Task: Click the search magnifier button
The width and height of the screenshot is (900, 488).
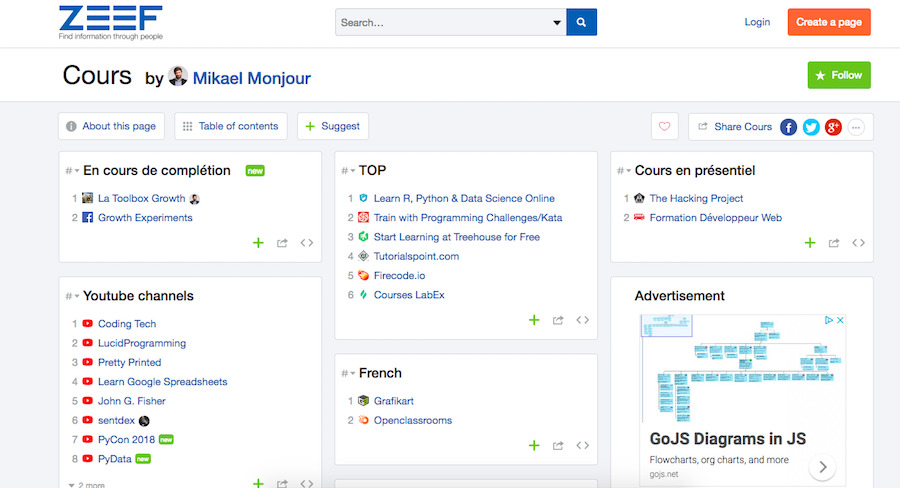Action: coord(581,22)
